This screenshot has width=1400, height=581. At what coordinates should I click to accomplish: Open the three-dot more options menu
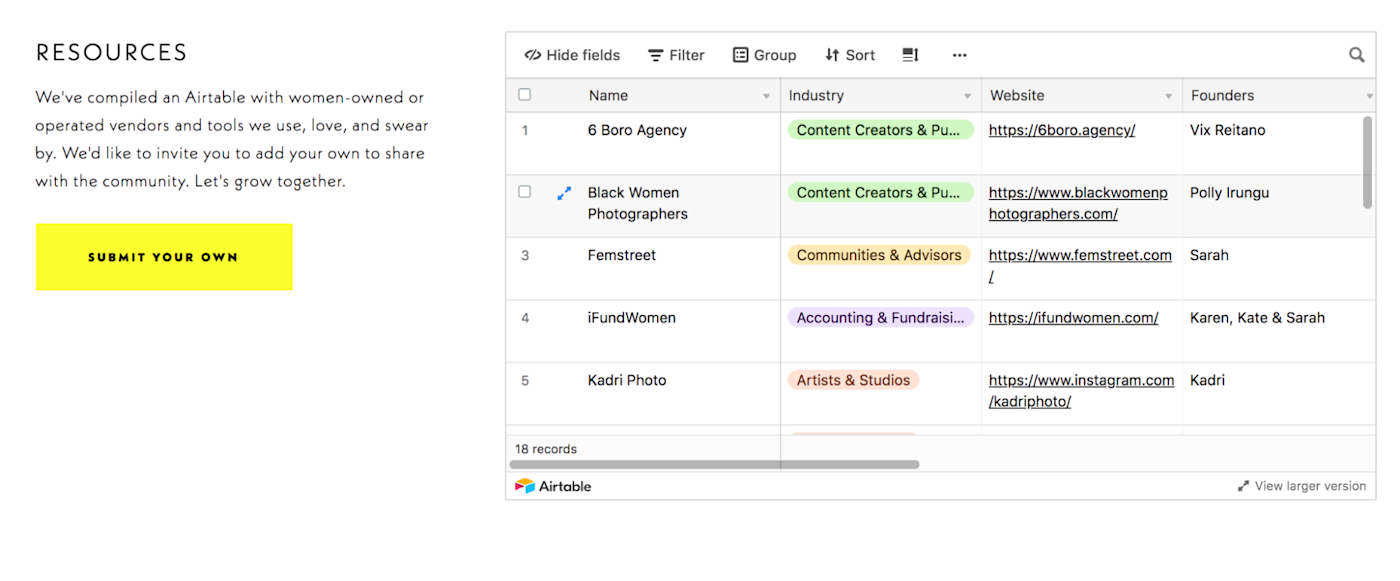click(x=959, y=55)
